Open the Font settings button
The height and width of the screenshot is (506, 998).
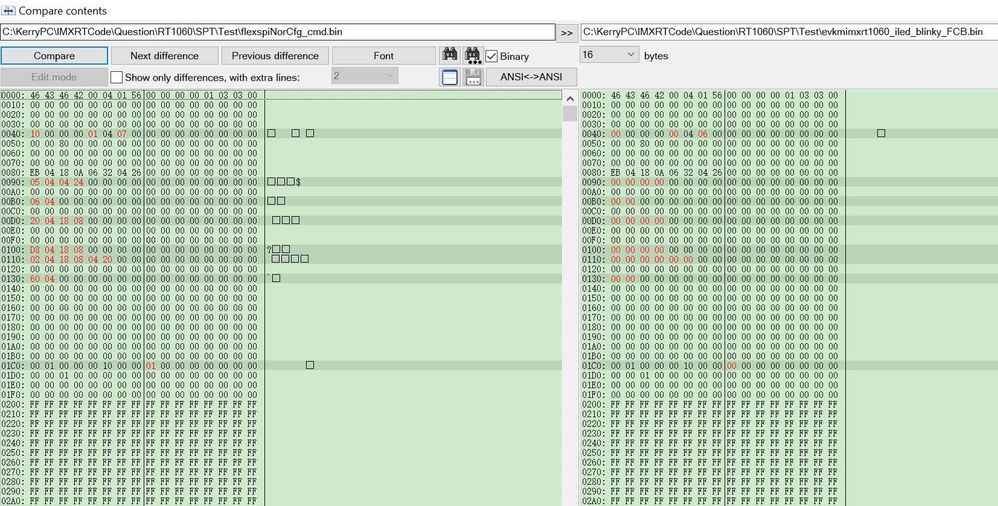pos(384,55)
